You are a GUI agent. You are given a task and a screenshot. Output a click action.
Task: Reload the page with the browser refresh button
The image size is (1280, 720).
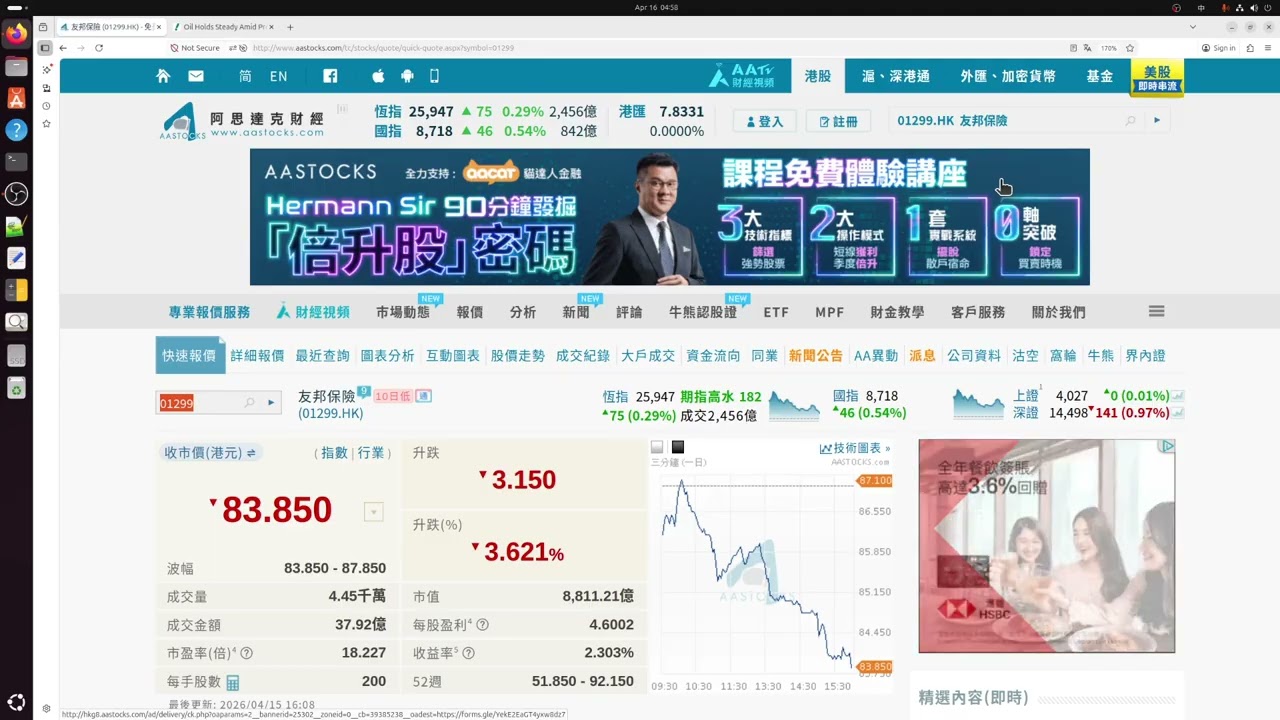[x=99, y=48]
